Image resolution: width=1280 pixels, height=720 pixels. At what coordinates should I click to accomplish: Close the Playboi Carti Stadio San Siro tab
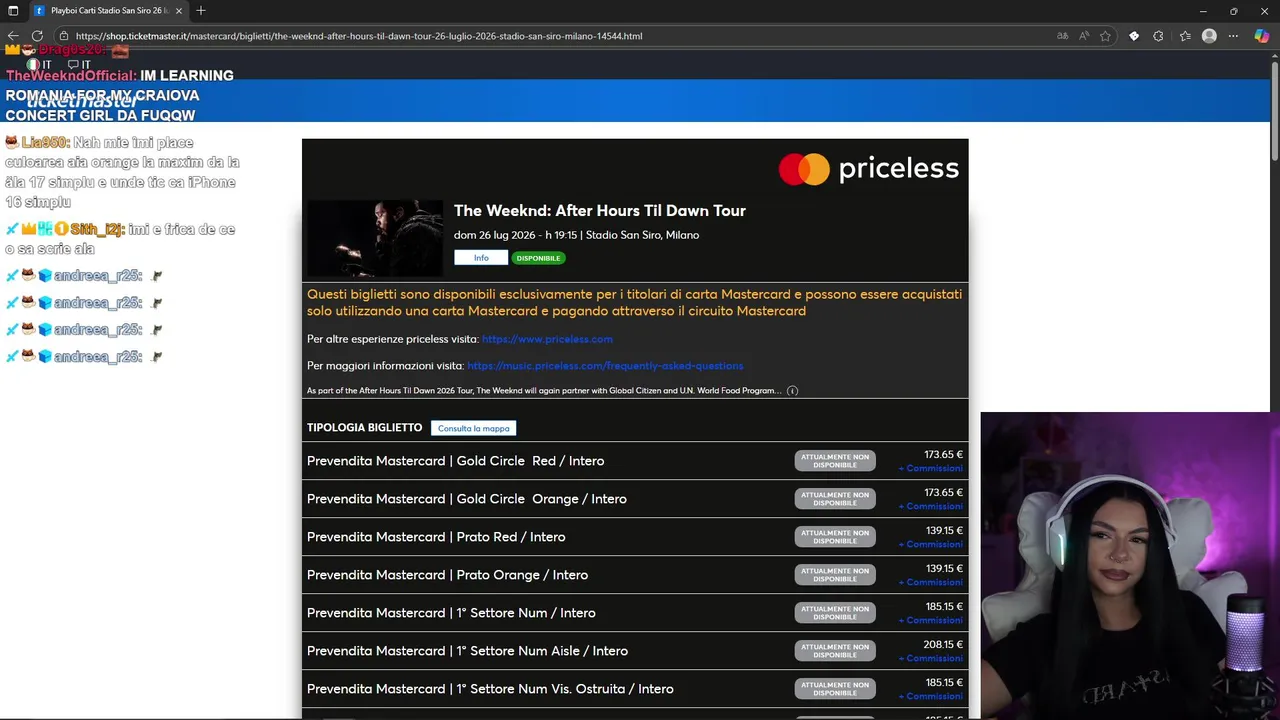coord(178,11)
